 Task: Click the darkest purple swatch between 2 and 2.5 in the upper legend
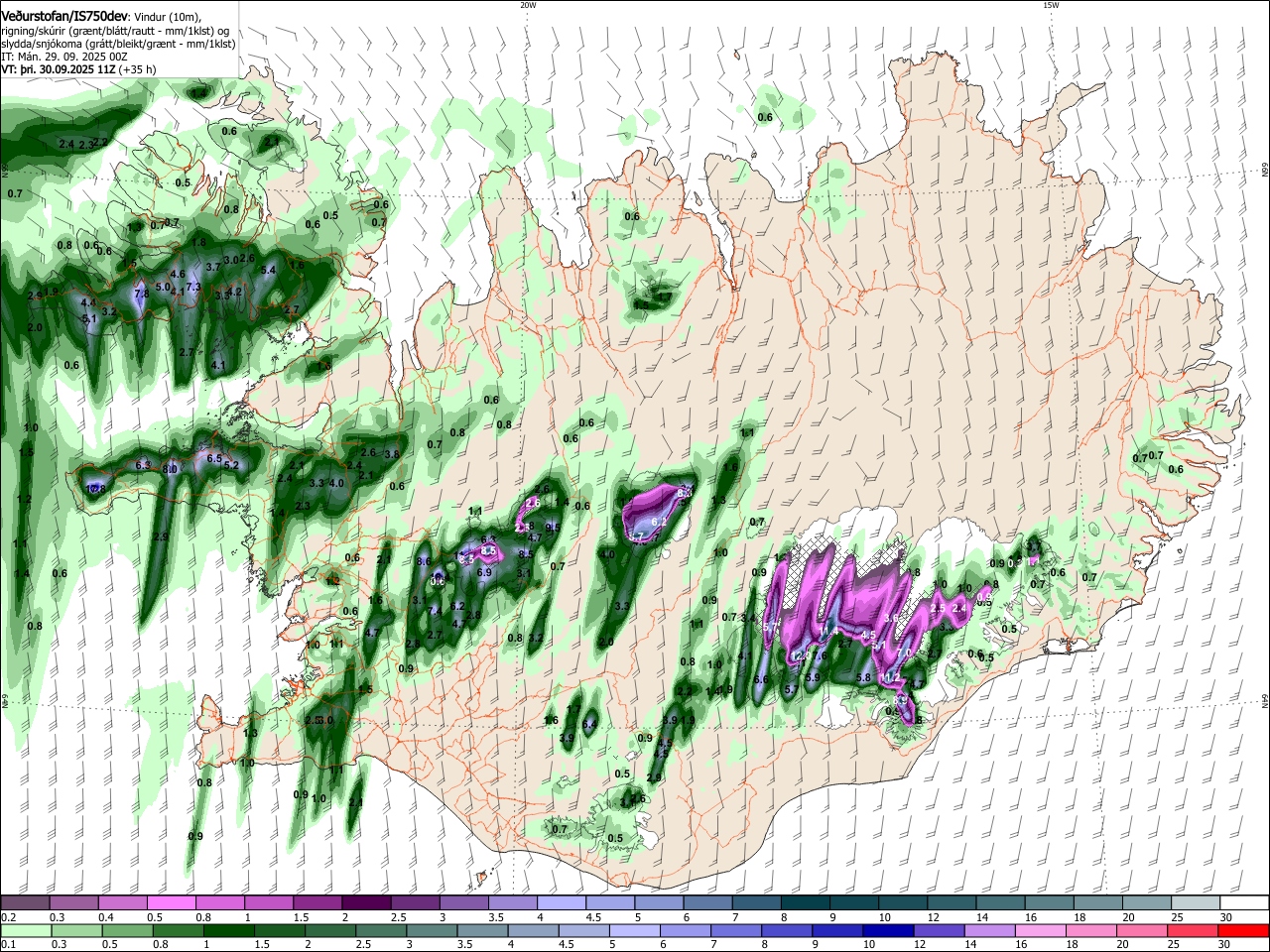click(x=366, y=903)
